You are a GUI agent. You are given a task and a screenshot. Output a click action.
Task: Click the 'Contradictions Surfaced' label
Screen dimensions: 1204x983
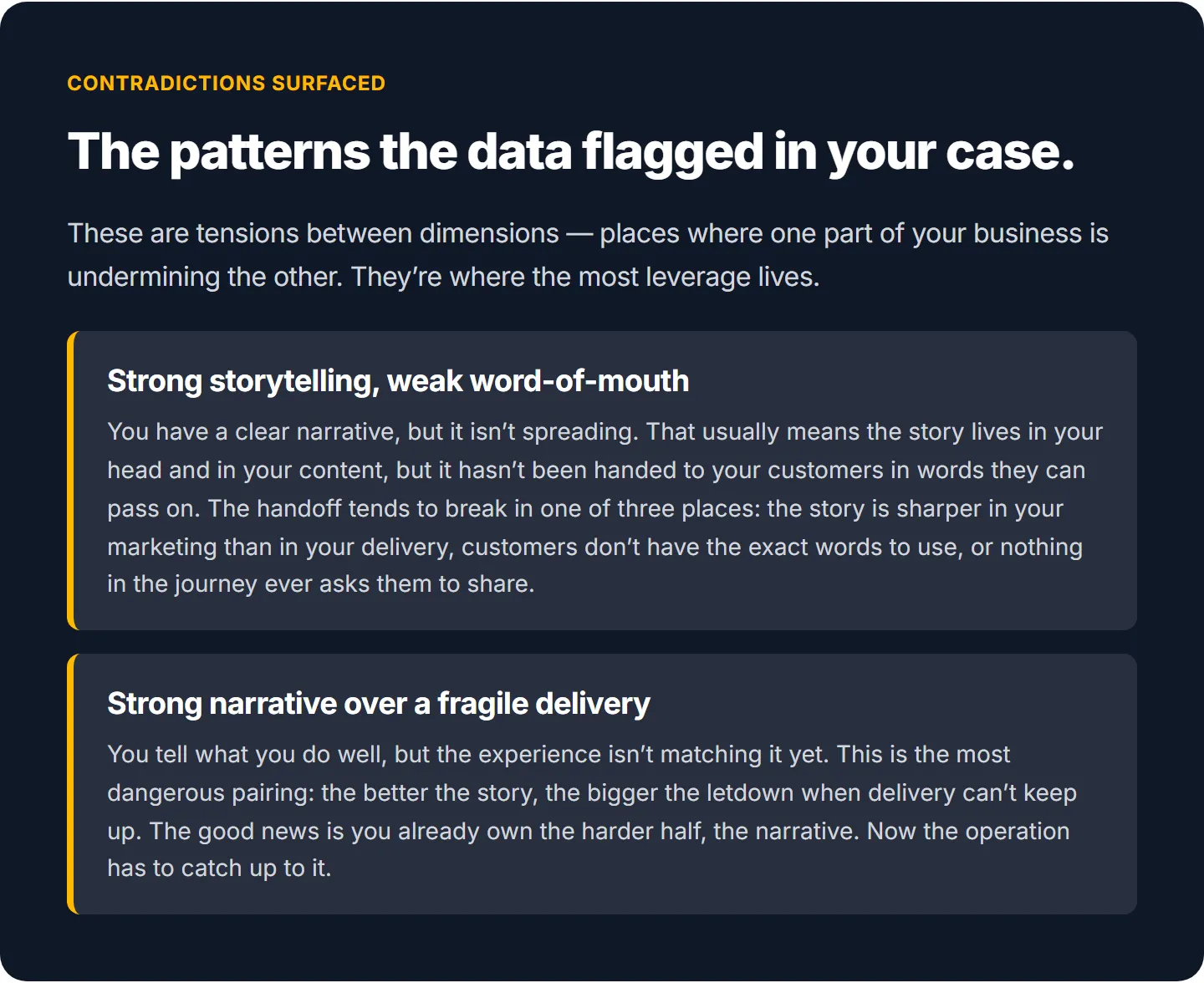(226, 84)
